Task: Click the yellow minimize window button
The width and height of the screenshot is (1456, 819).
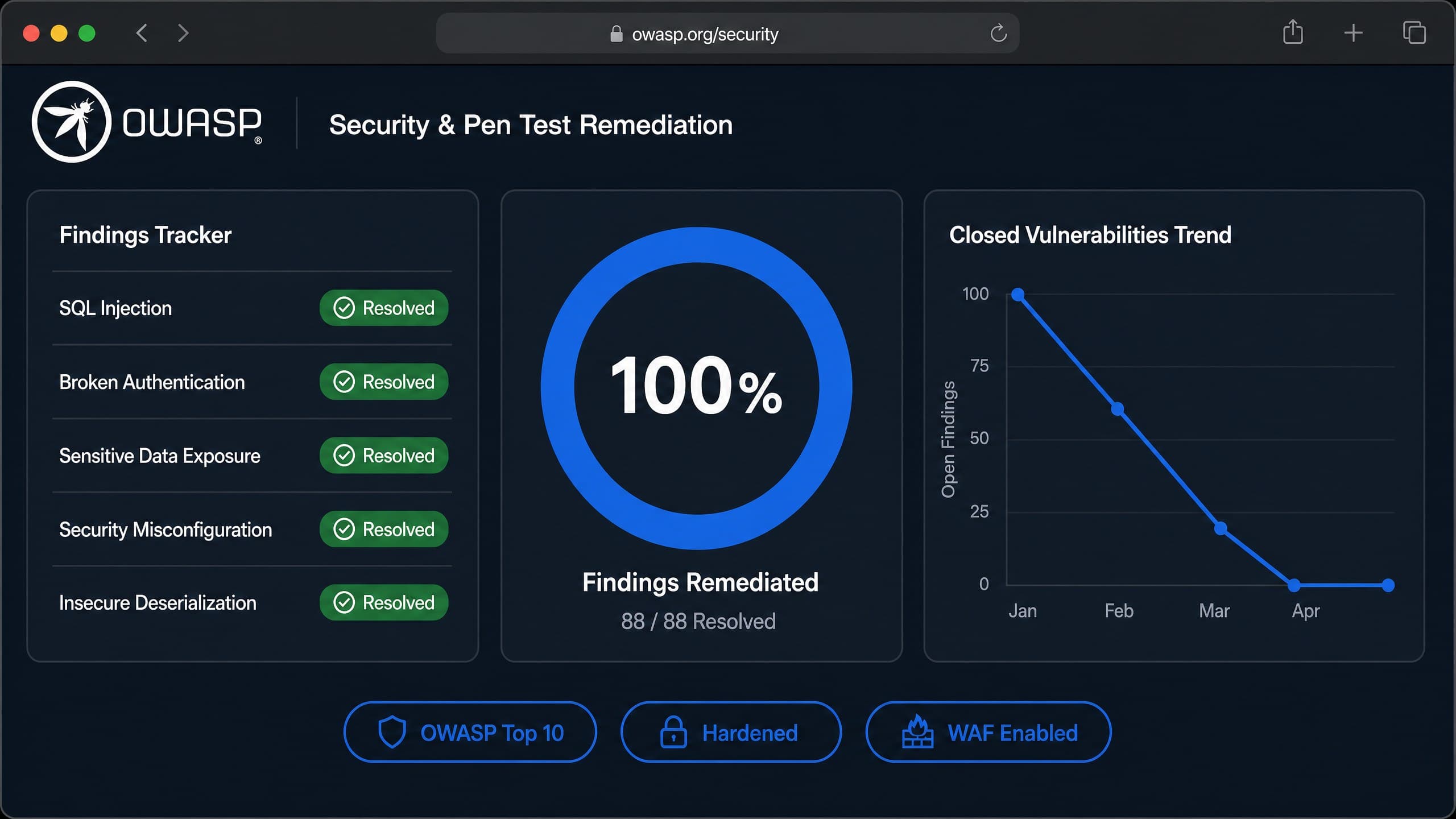Action: coord(59,34)
